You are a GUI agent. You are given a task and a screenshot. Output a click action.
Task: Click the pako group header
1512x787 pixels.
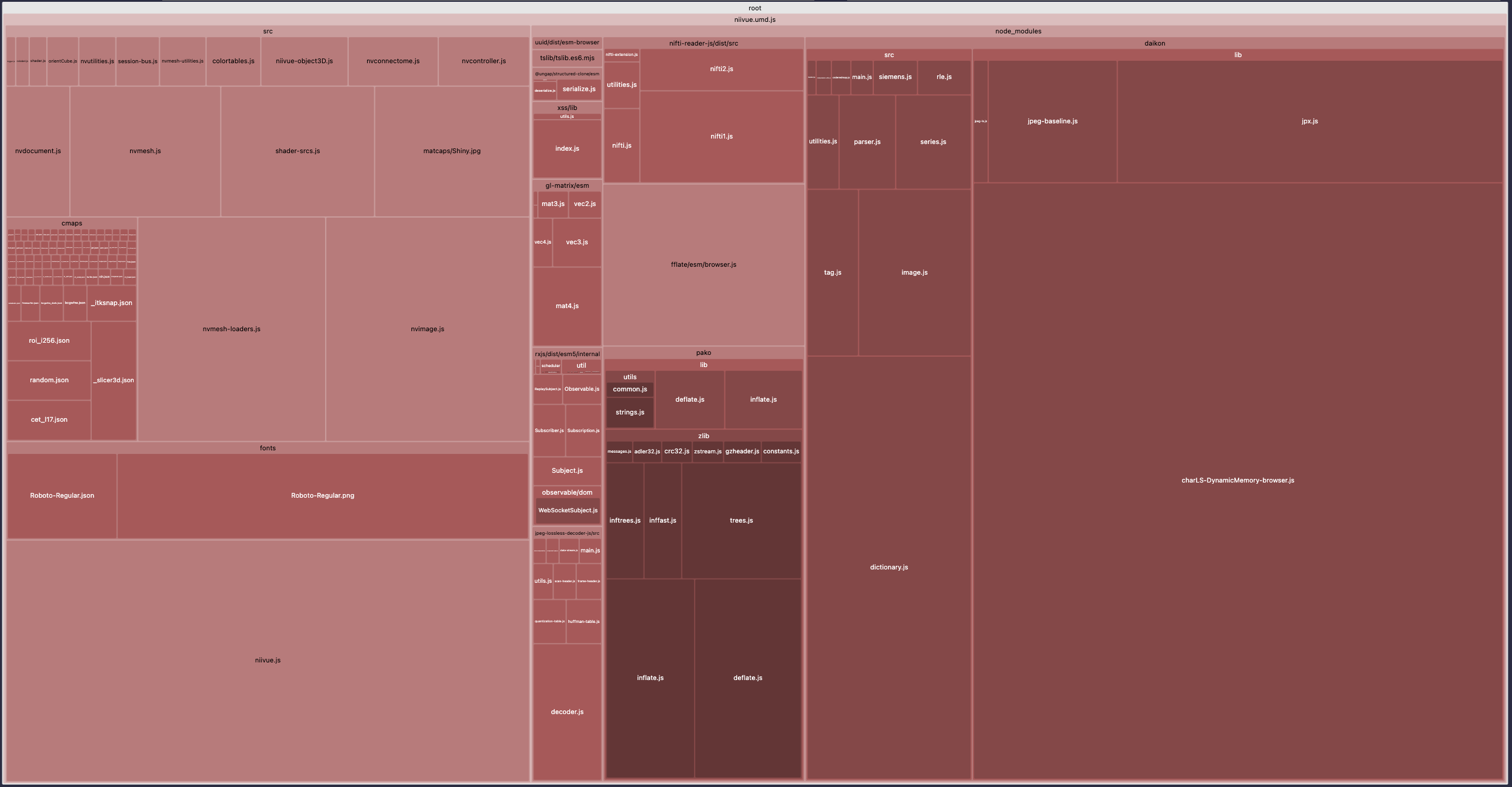point(703,352)
